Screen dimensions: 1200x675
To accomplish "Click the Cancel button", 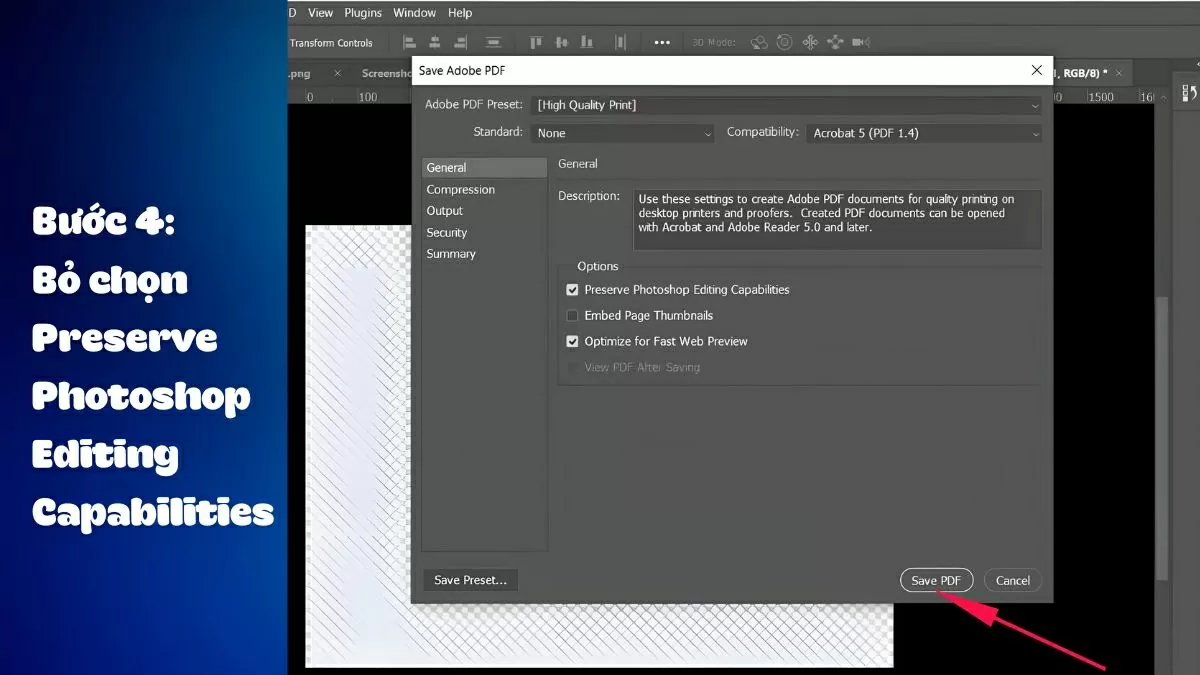I will click(1012, 581).
